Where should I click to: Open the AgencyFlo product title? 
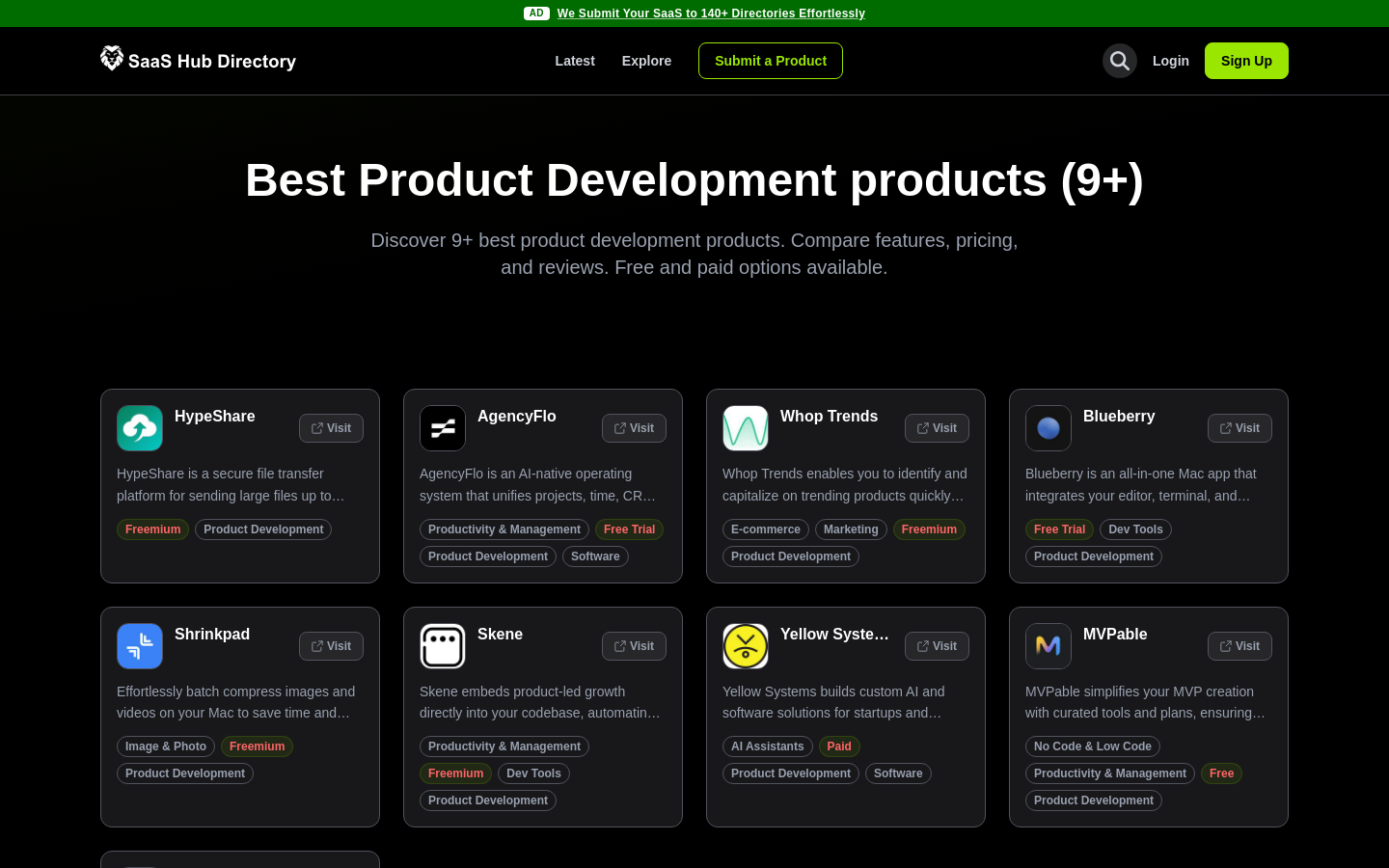click(517, 417)
